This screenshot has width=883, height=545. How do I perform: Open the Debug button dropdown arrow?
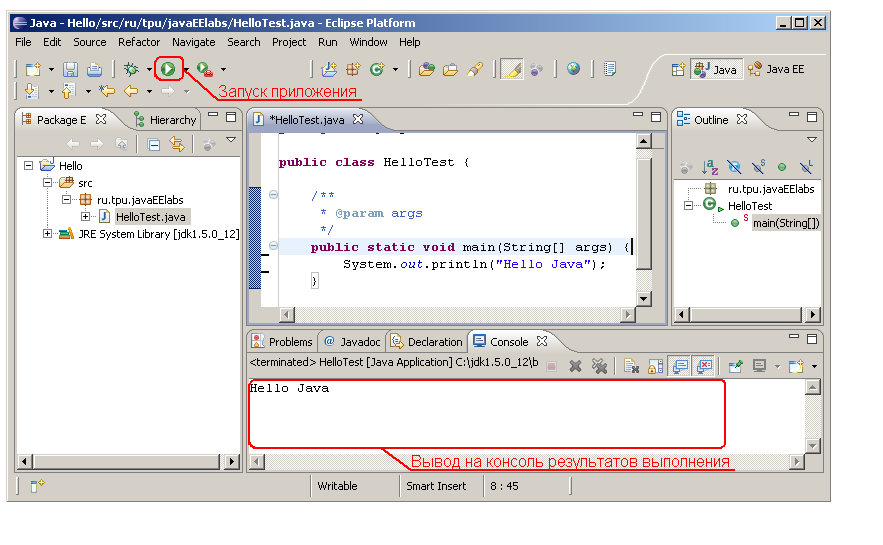(x=149, y=70)
